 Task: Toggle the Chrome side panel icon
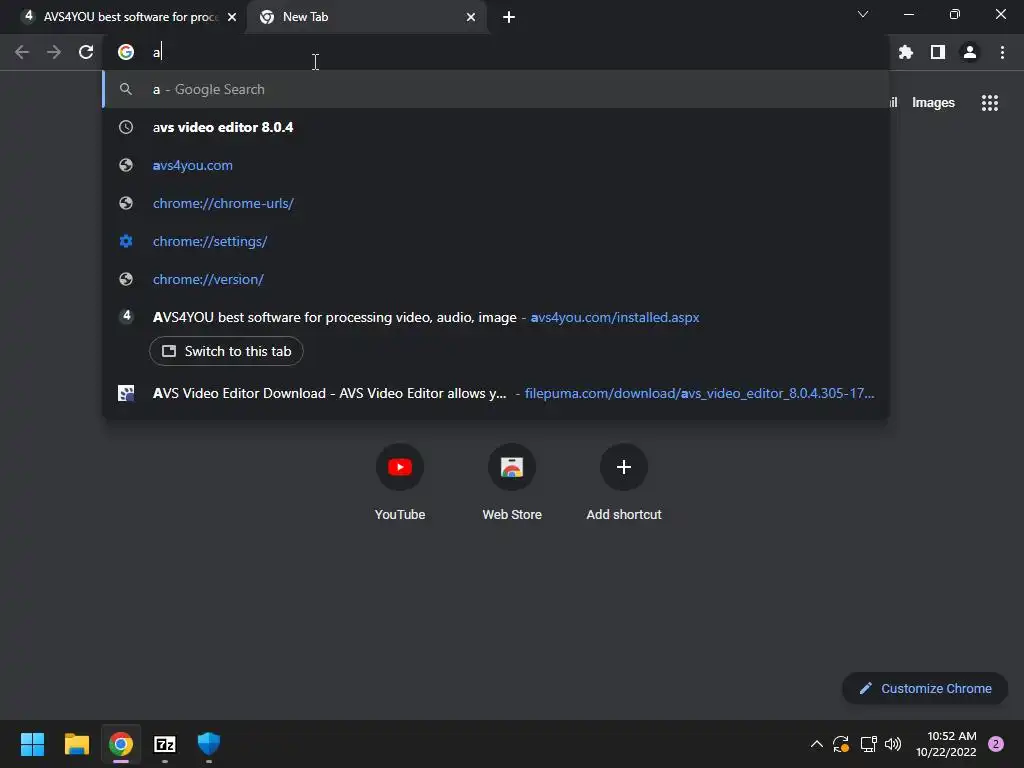point(938,52)
